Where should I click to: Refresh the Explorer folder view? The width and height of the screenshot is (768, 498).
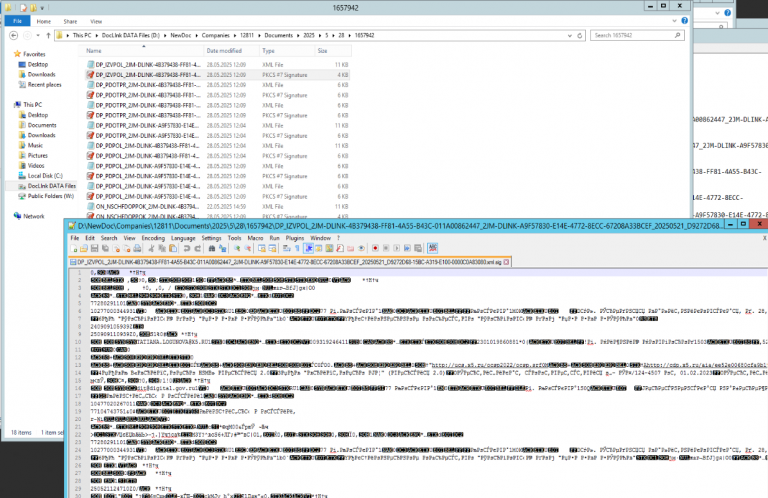579,35
